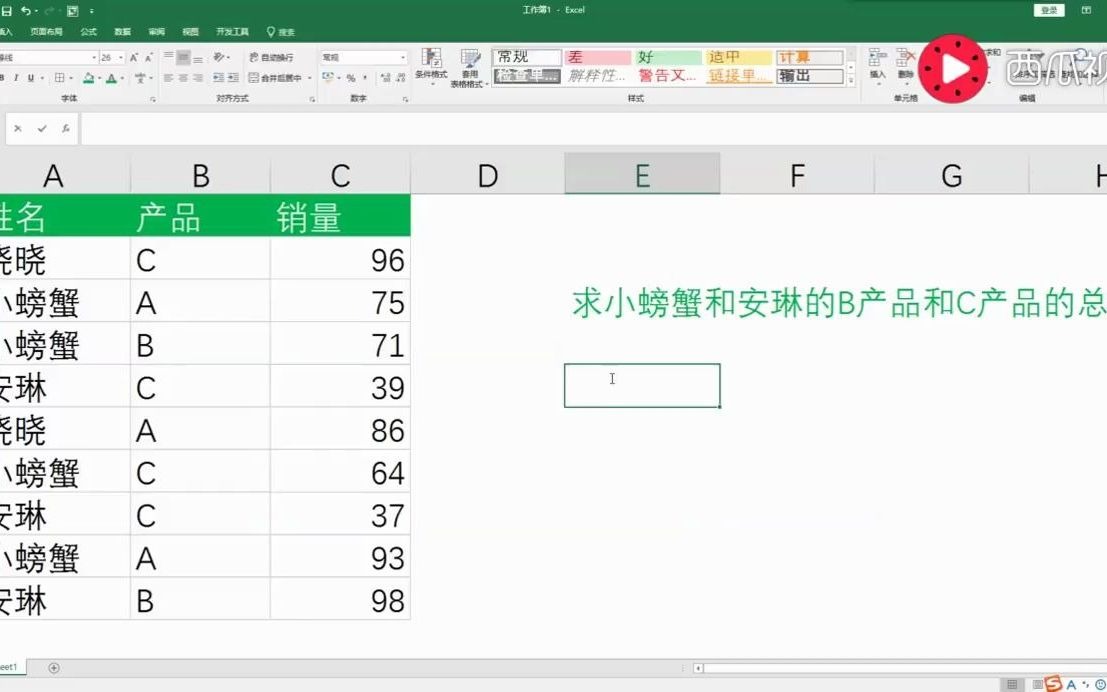Click the increase decimal icon
This screenshot has width=1107, height=692.
(386, 78)
